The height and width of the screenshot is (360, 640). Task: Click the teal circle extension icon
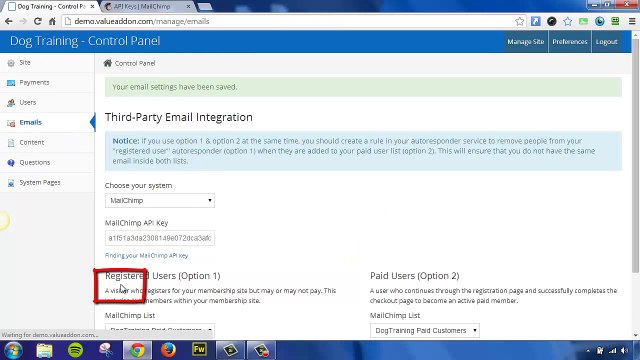tap(599, 21)
